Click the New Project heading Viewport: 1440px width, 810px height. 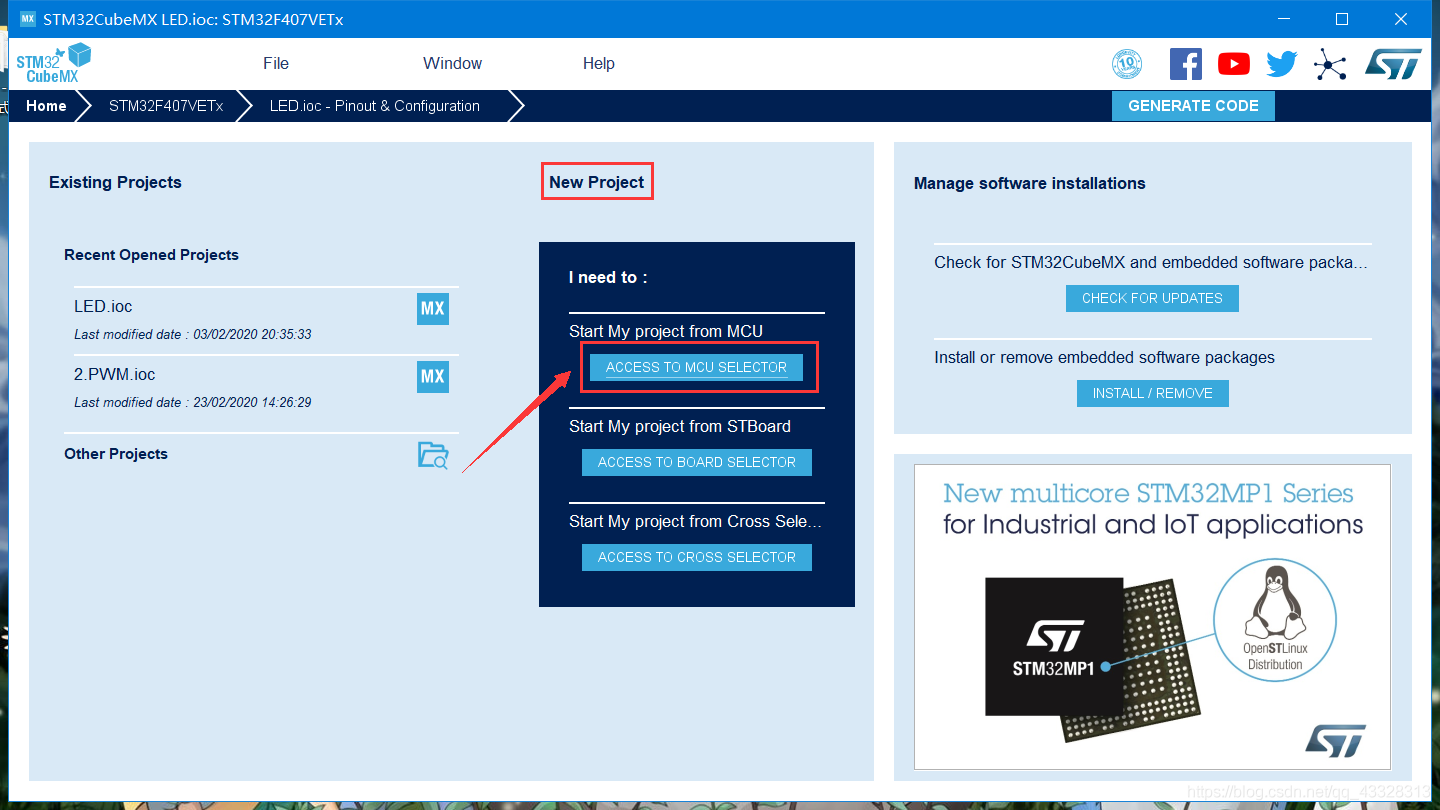tap(597, 182)
